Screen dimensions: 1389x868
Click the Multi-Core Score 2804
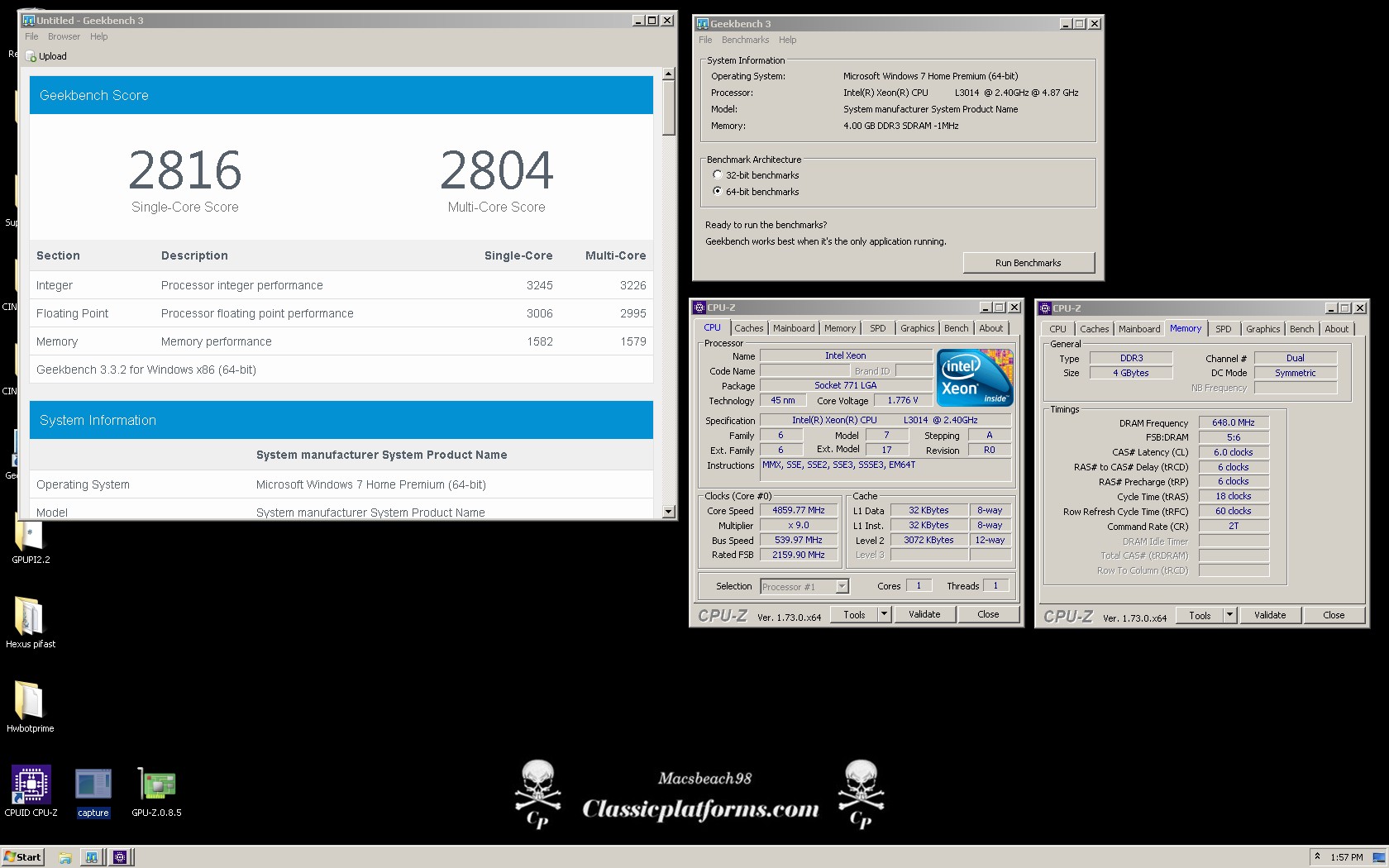pos(497,169)
